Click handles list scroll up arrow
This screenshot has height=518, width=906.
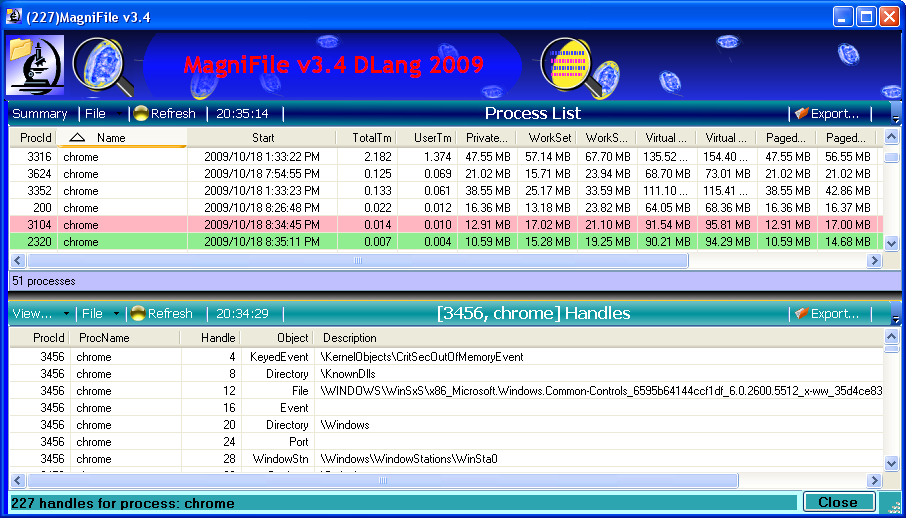click(891, 336)
